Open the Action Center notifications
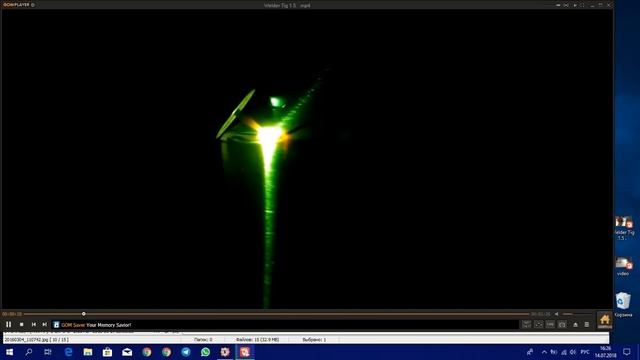The image size is (640, 360). click(627, 352)
